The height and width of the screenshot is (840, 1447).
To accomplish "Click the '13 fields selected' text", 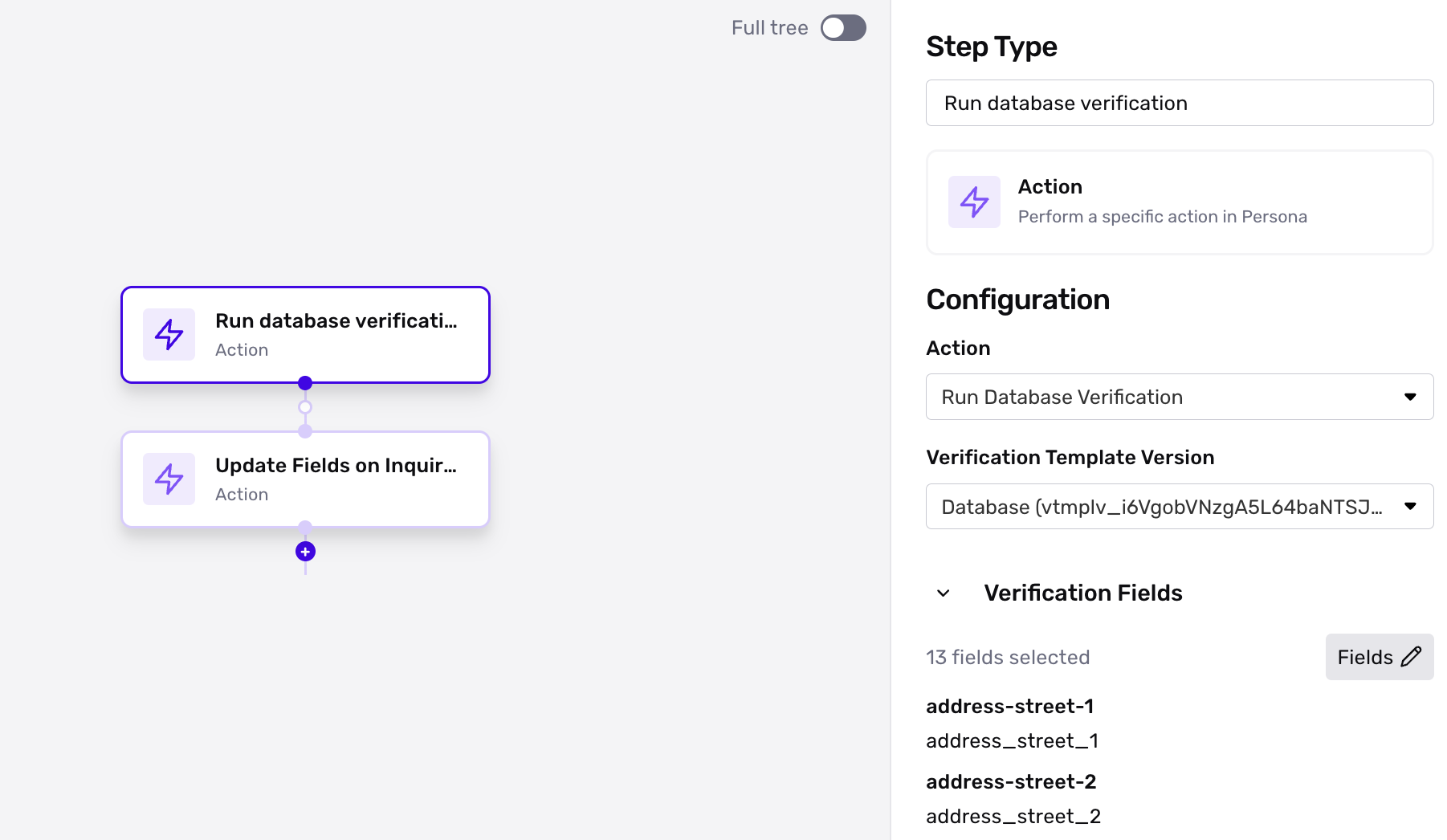I will click(x=1008, y=658).
